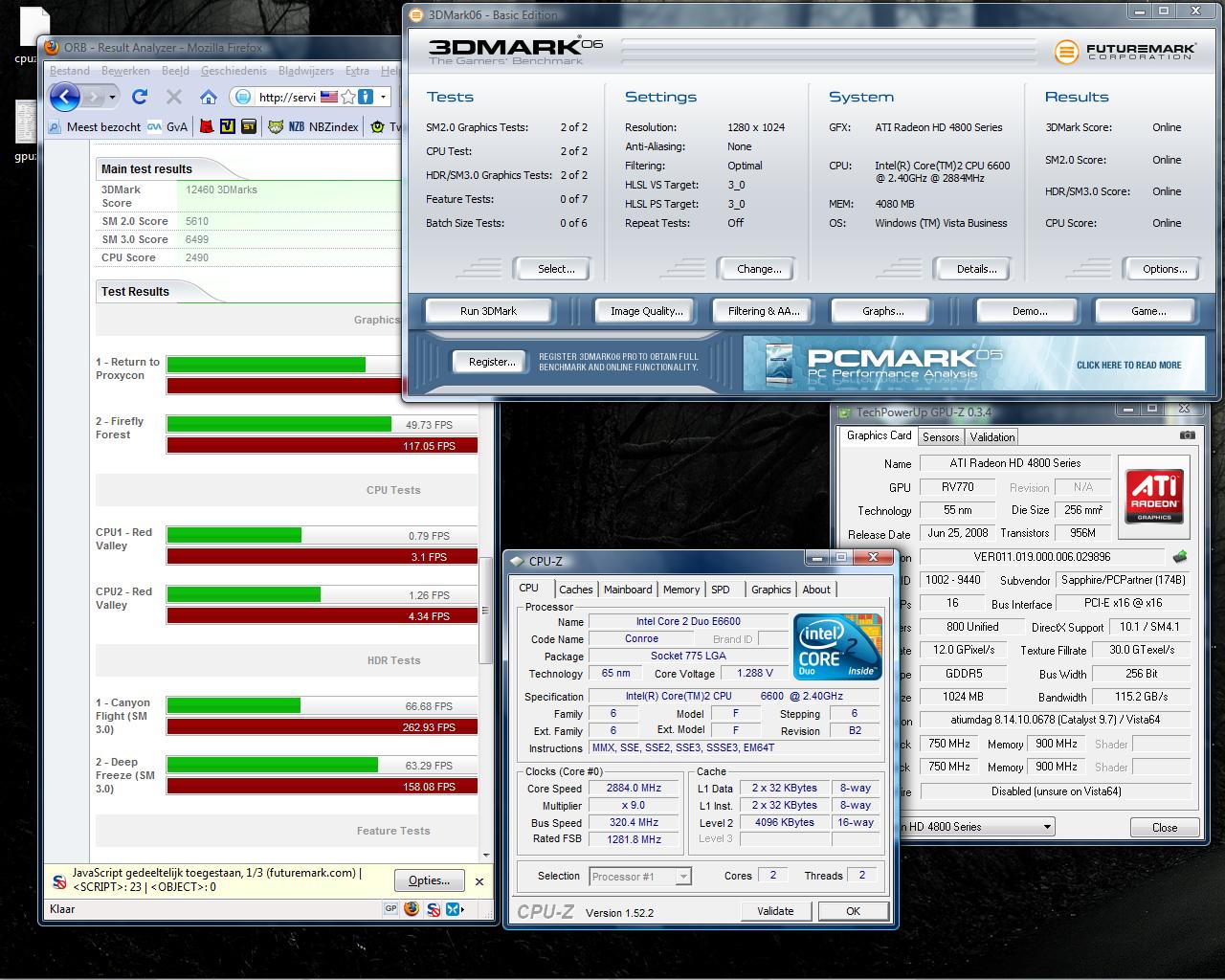The image size is (1225, 980).
Task: Click the Forward arrow in Firefox
Action: click(x=93, y=97)
